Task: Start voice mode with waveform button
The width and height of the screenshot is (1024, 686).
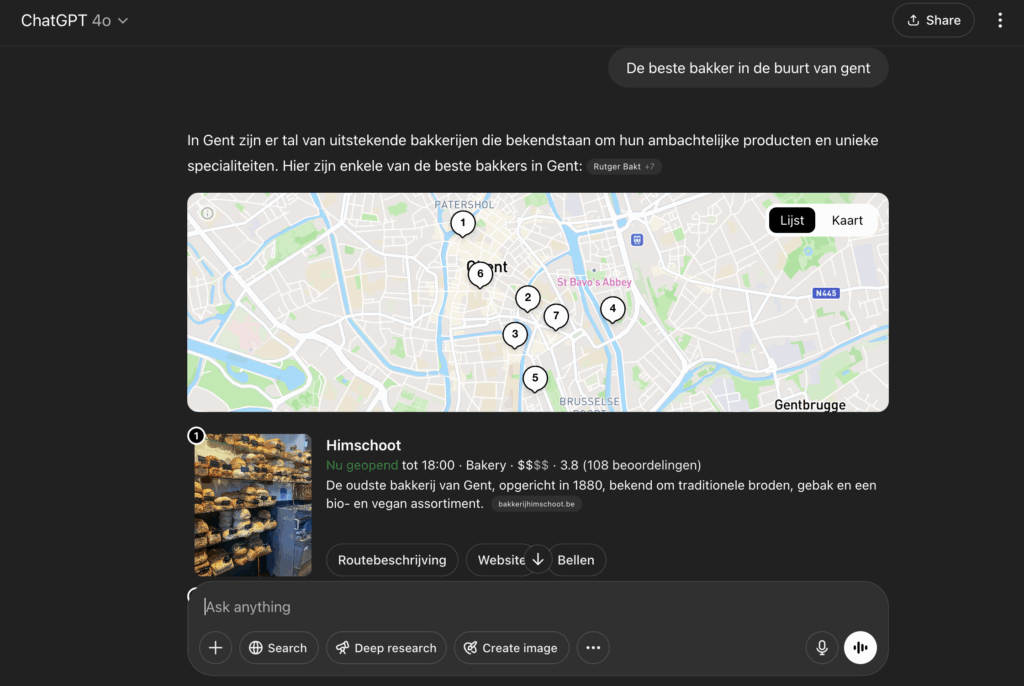Action: click(860, 647)
